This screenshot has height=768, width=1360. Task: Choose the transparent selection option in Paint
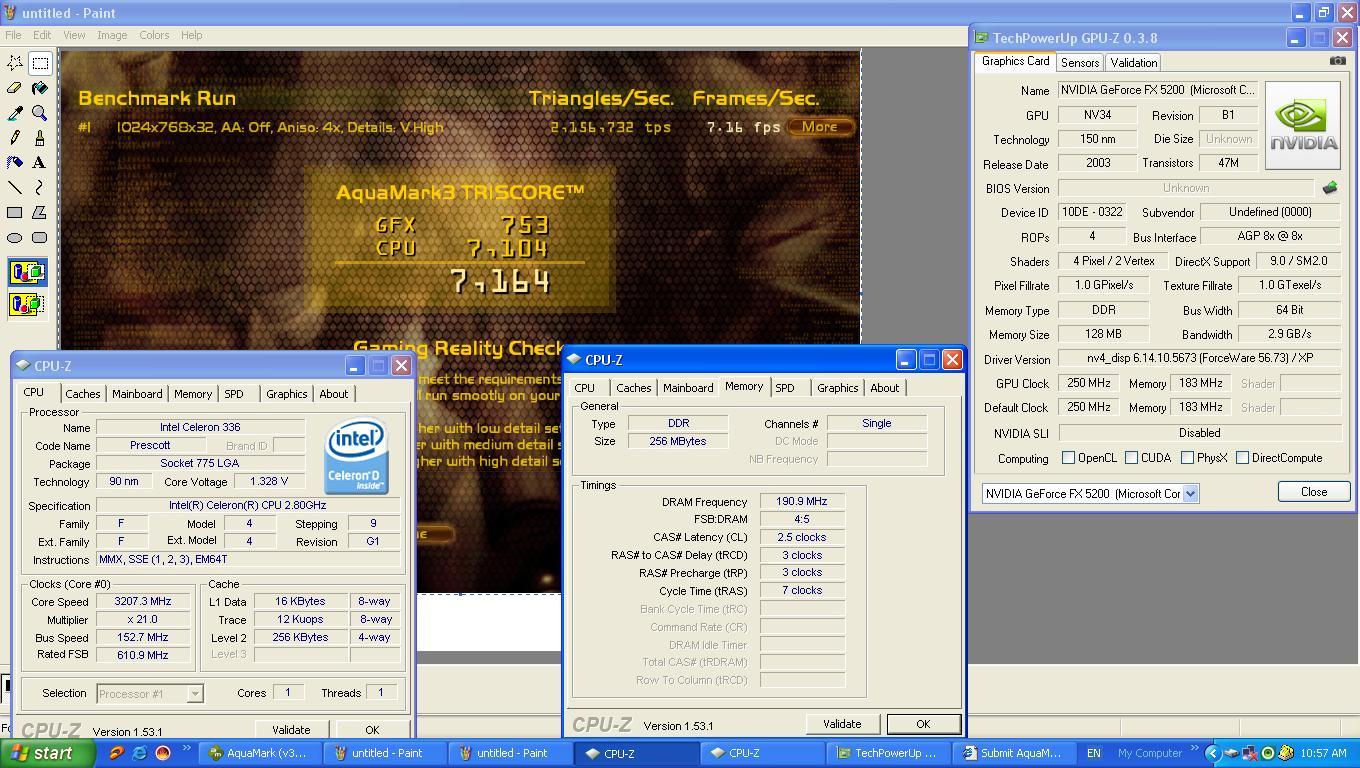(x=27, y=304)
